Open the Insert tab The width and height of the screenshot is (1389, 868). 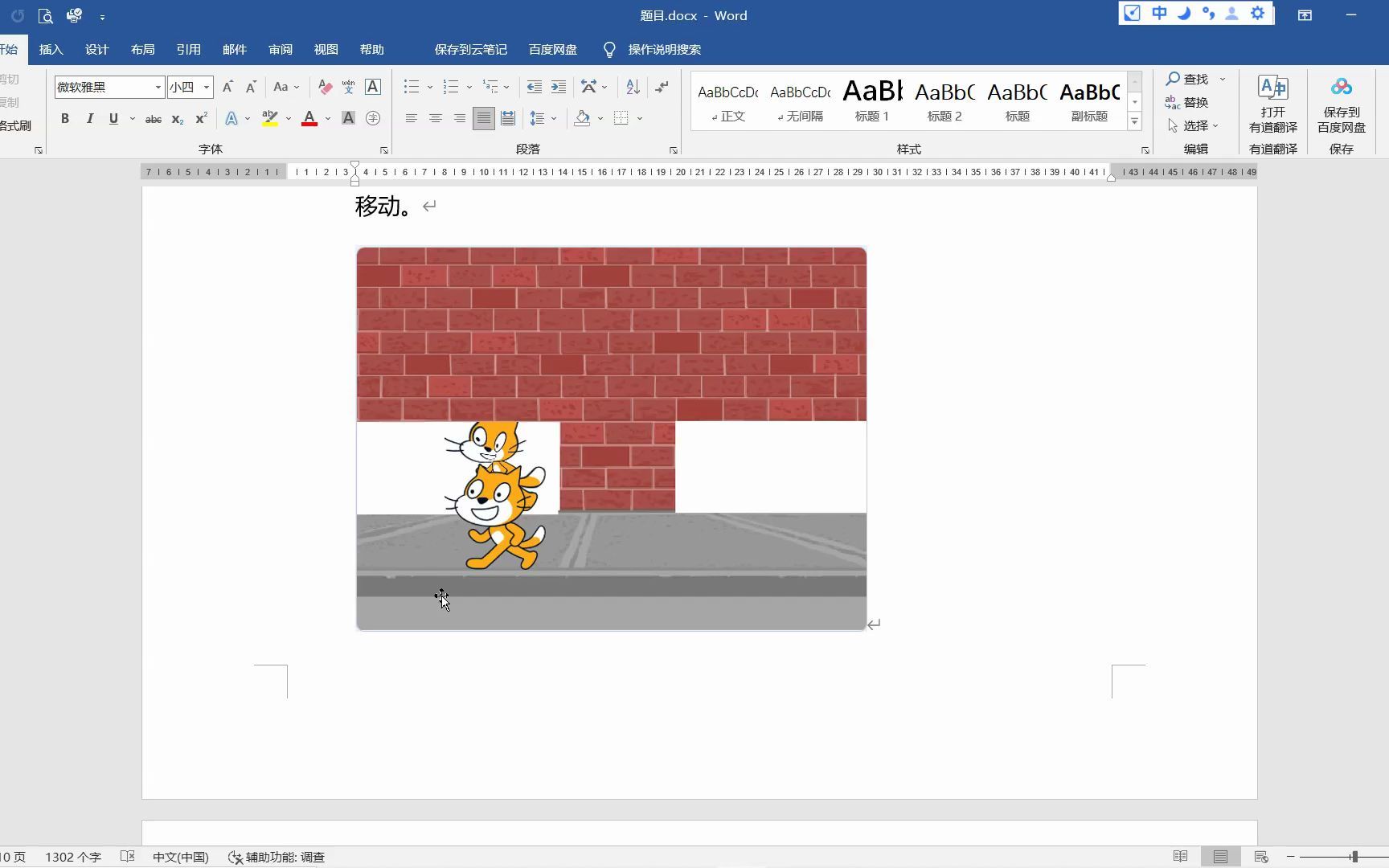(x=51, y=49)
